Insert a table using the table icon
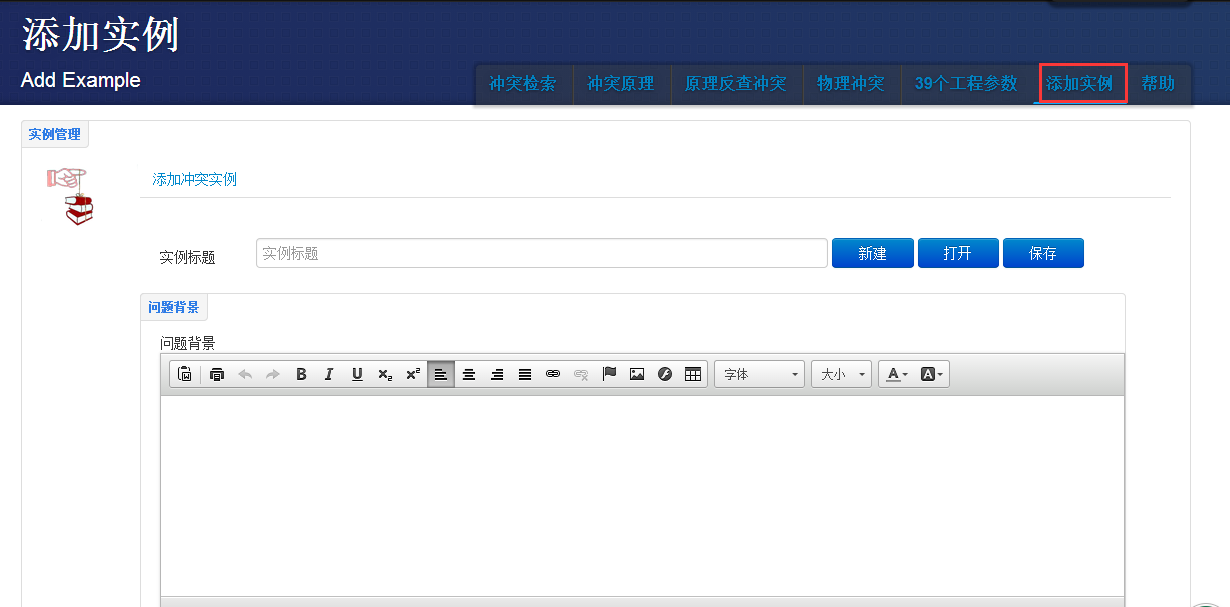Viewport: 1230px width, 607px height. [x=693, y=374]
